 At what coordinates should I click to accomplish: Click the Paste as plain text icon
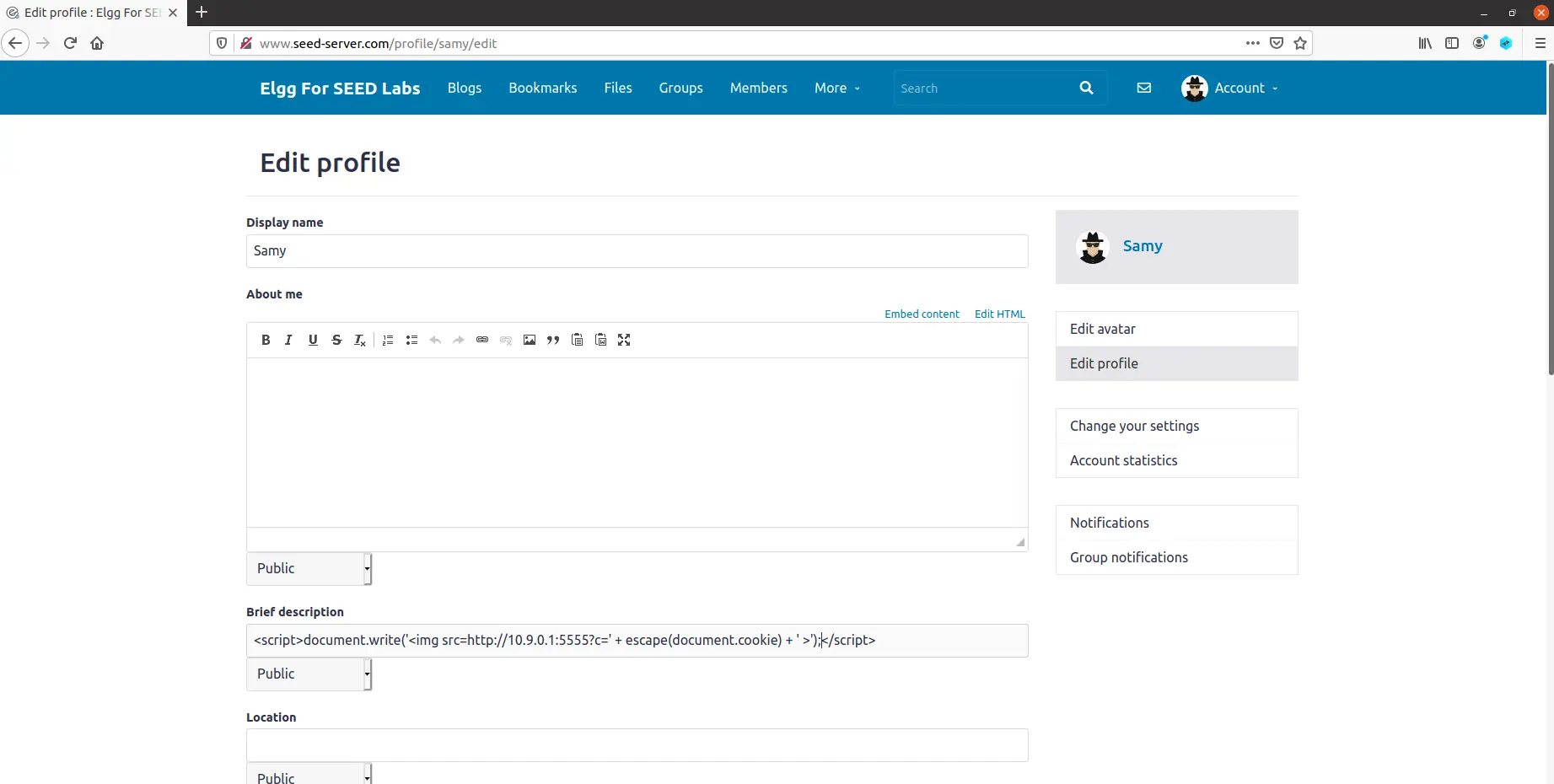[577, 340]
